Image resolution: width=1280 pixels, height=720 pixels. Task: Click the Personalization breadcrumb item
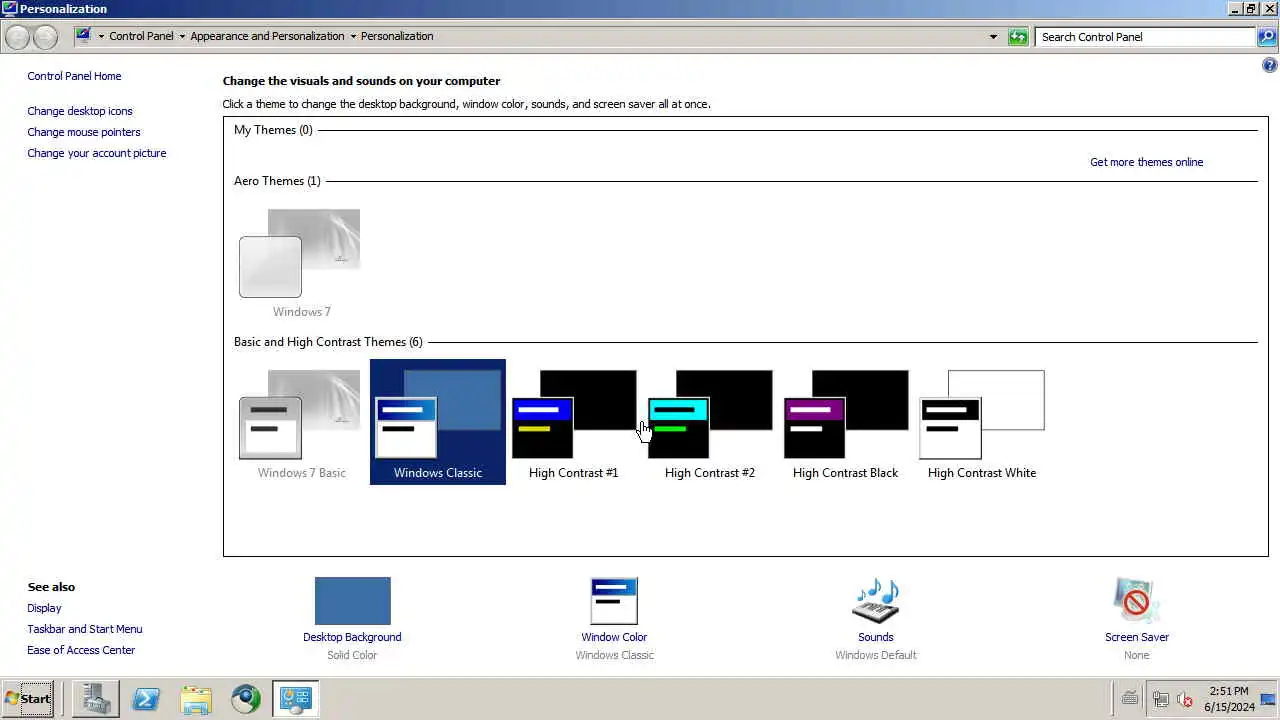pos(397,36)
